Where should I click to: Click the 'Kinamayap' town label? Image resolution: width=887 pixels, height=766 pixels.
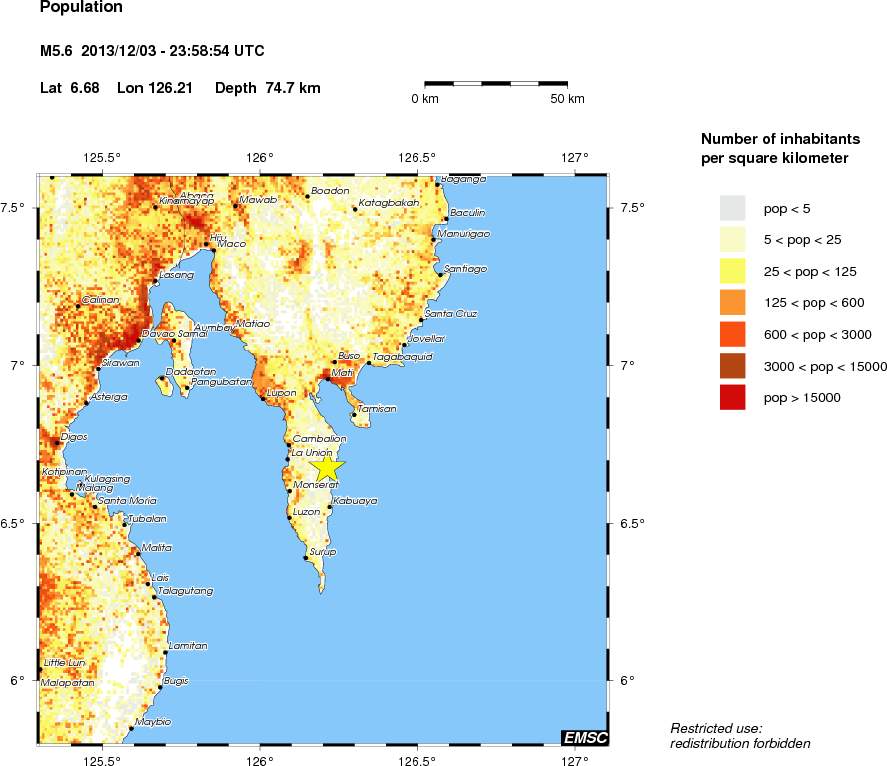(187, 201)
